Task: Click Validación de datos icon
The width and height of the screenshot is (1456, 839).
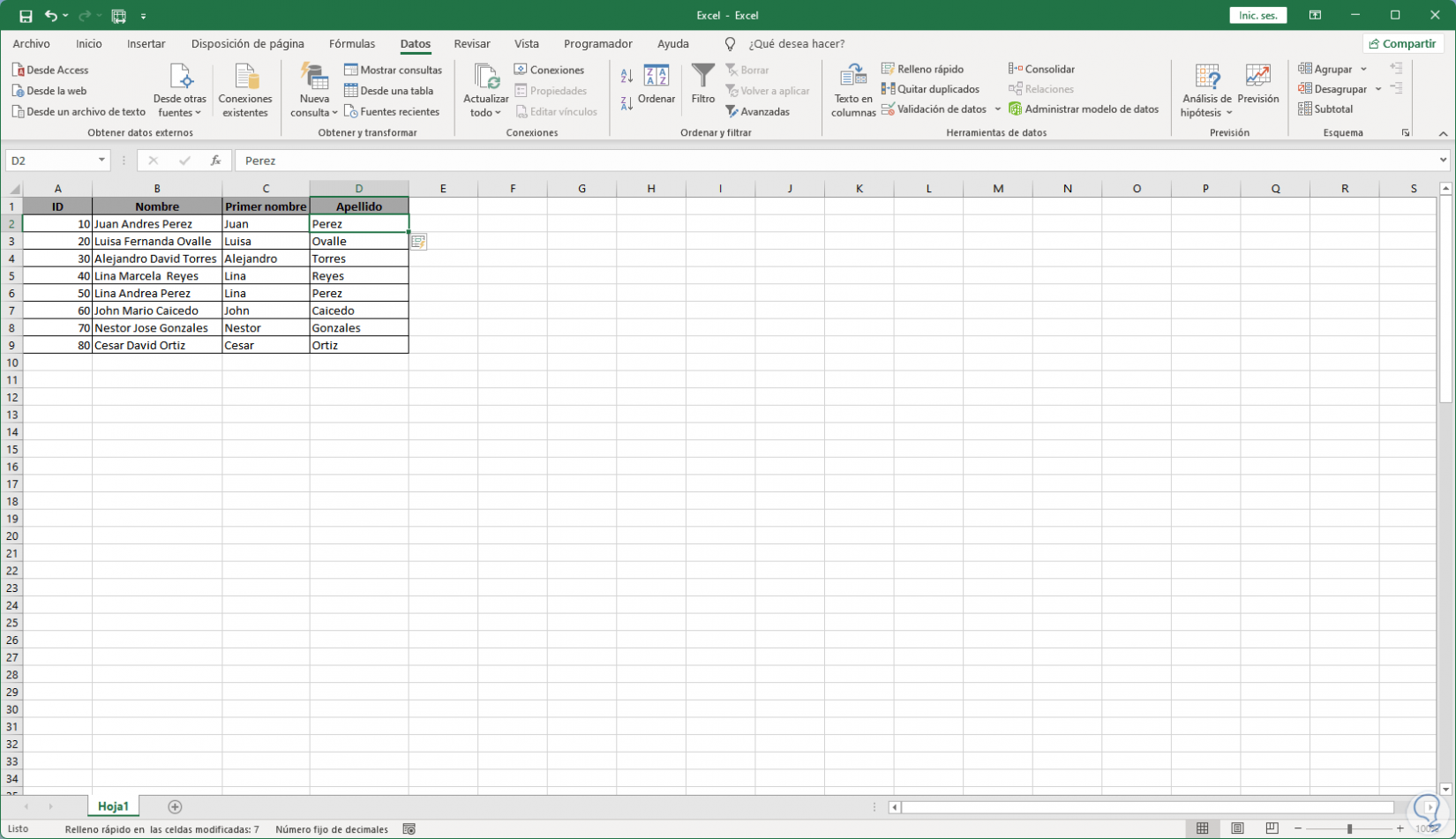Action: click(x=889, y=109)
